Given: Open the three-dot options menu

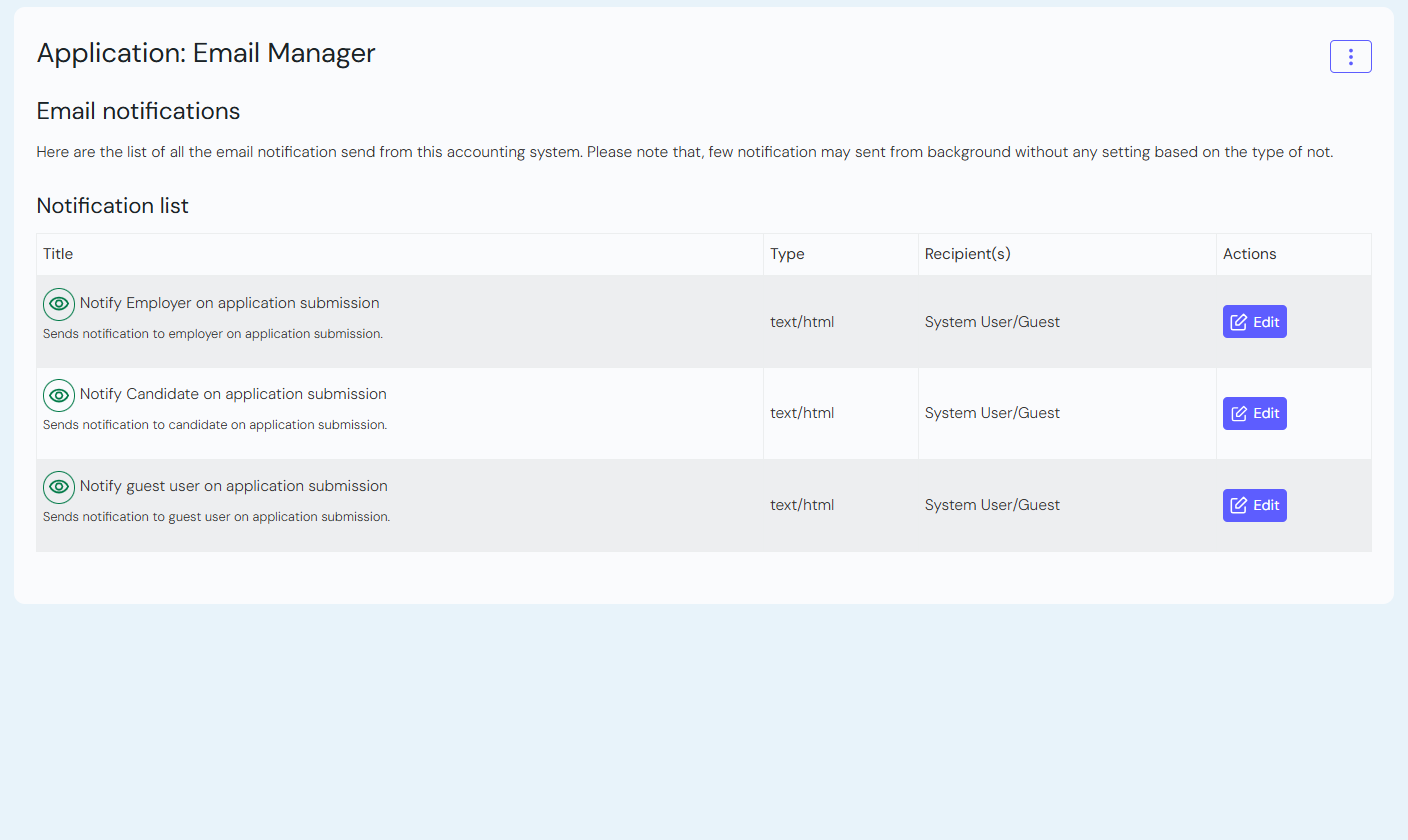Looking at the screenshot, I should [x=1350, y=57].
